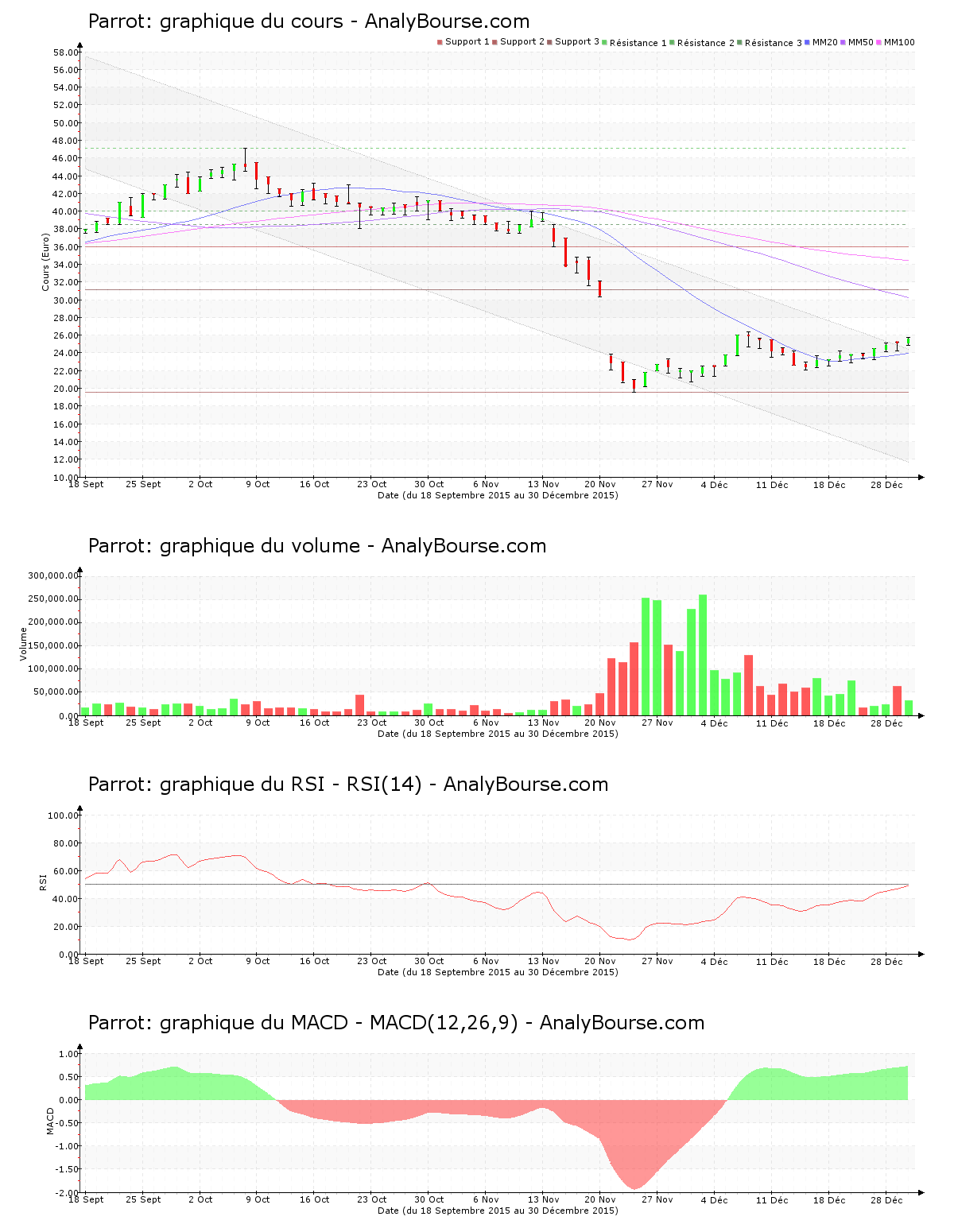Viewport: 954px width, 1232px height.
Task: Select the MM50 legend label
Action: pyautogui.click(x=861, y=42)
